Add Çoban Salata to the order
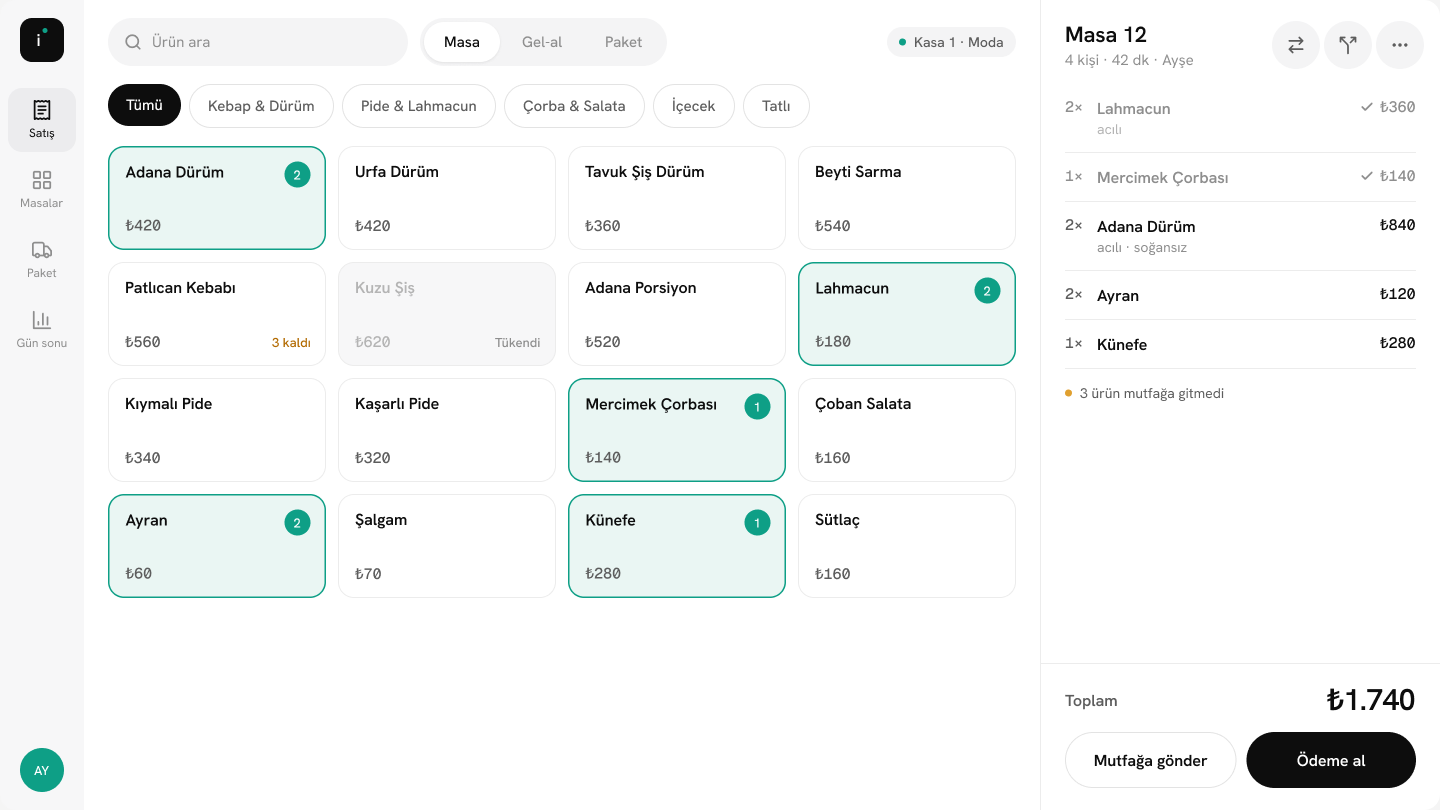Viewport: 1440px width, 810px height. click(x=907, y=430)
